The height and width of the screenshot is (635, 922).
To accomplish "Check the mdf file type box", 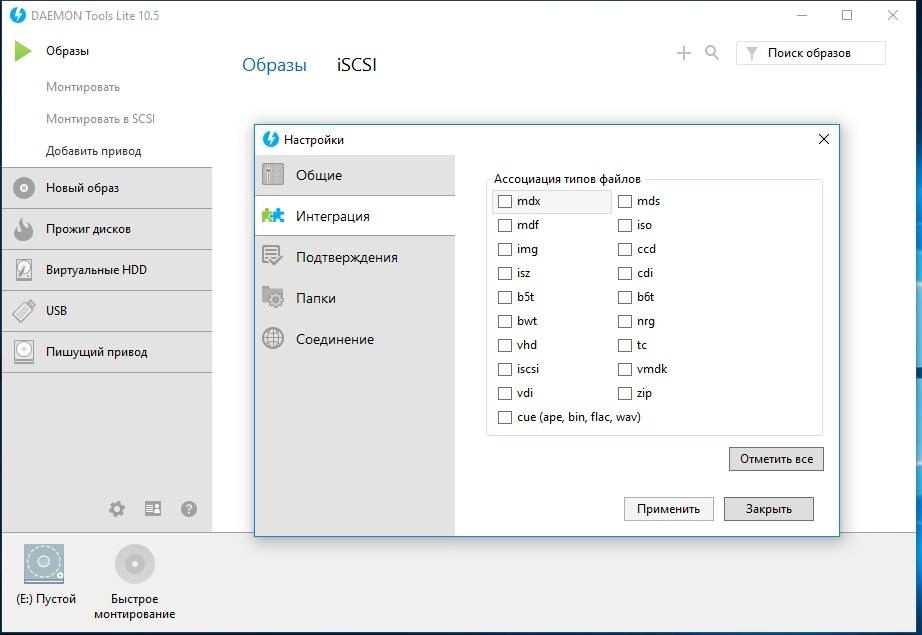I will [505, 226].
